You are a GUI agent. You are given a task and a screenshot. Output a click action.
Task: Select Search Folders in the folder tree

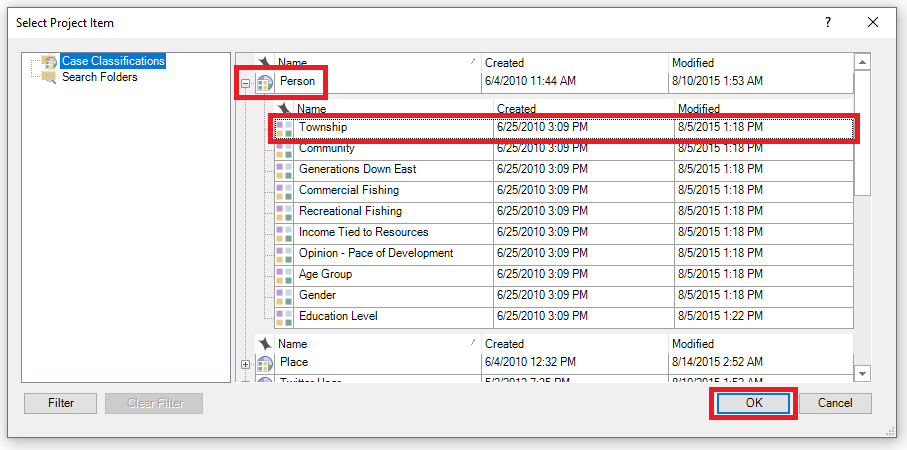99,77
